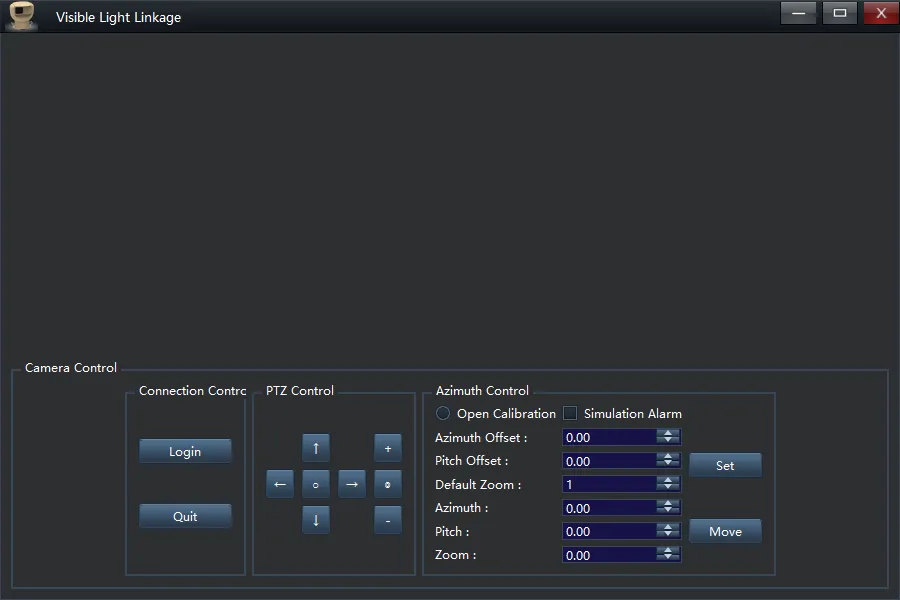This screenshot has height=600, width=900.
Task: Click the camera app icon in title bar
Action: tap(22, 16)
